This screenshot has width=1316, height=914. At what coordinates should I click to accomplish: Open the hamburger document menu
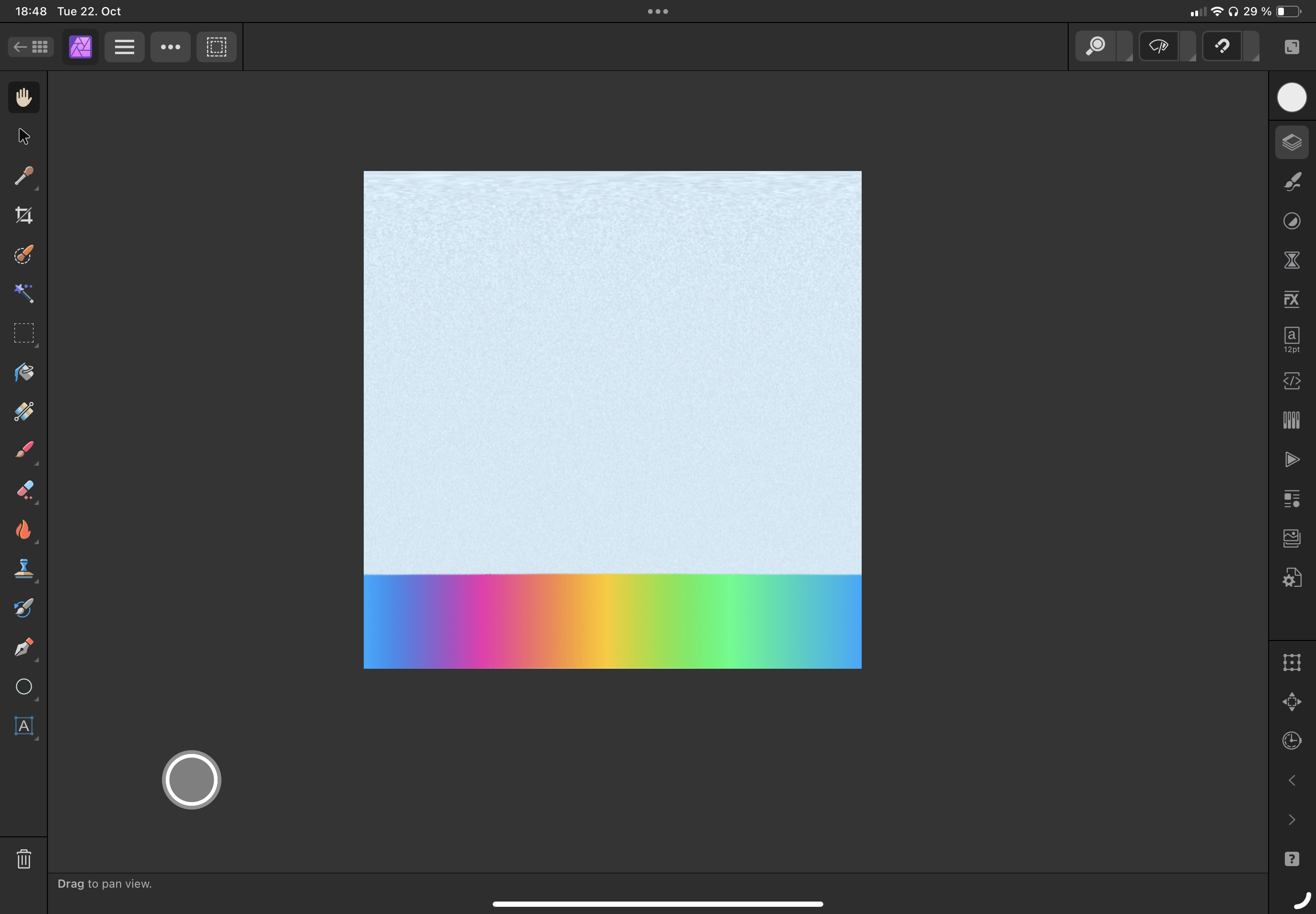pos(124,47)
